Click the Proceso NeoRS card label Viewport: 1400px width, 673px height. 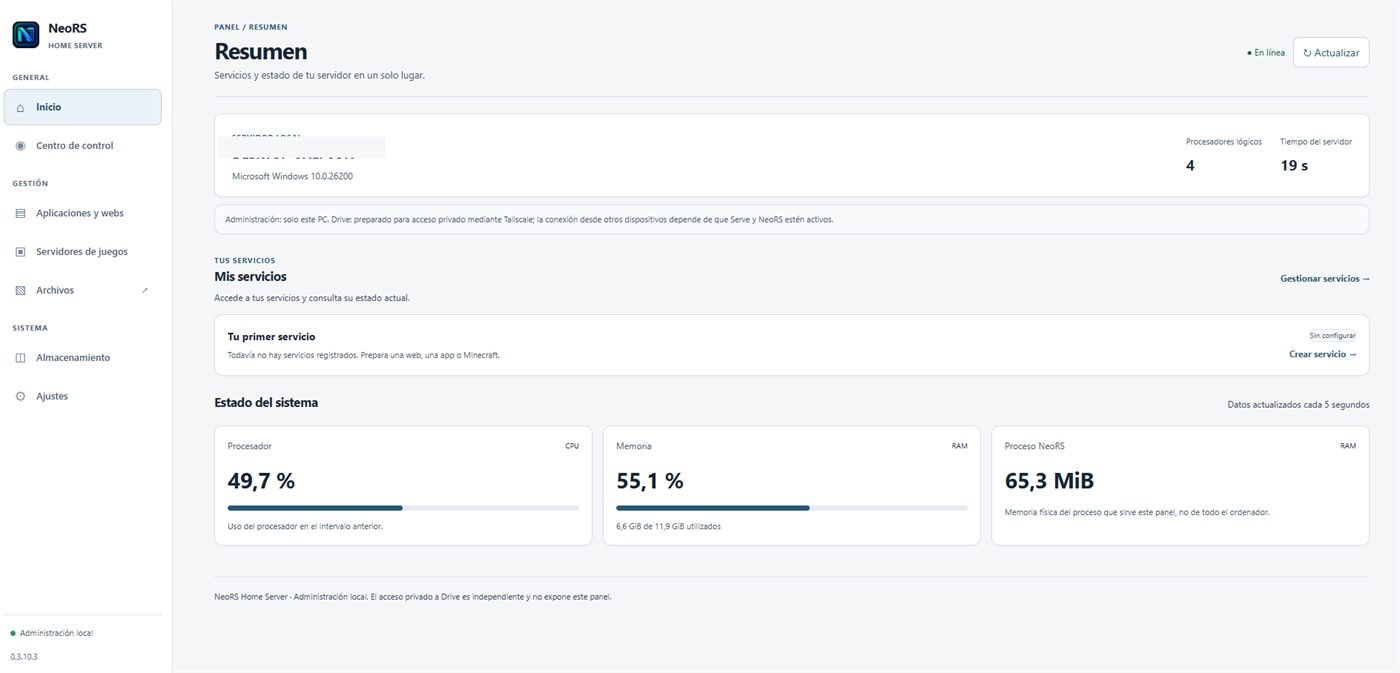[1034, 446]
